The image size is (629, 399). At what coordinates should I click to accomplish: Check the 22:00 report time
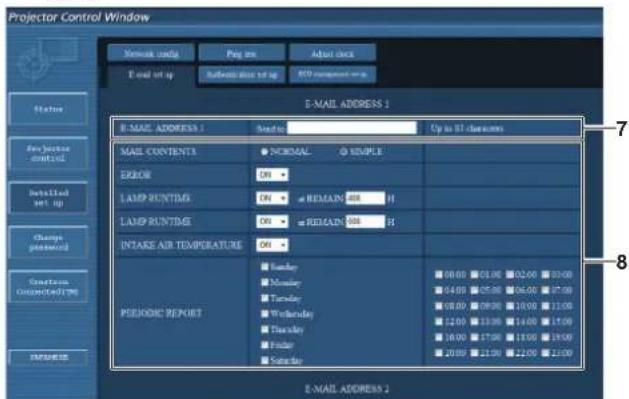[510, 353]
